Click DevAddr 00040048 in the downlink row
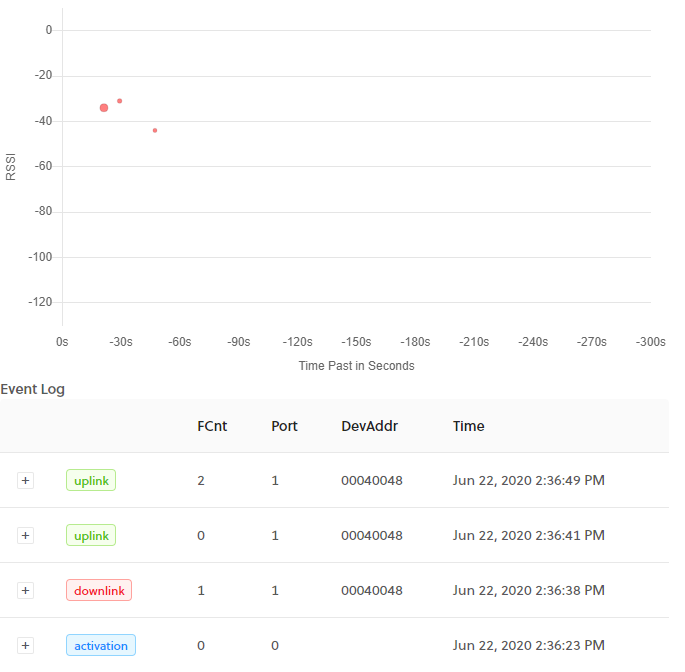This screenshot has height=672, width=685. click(x=371, y=591)
